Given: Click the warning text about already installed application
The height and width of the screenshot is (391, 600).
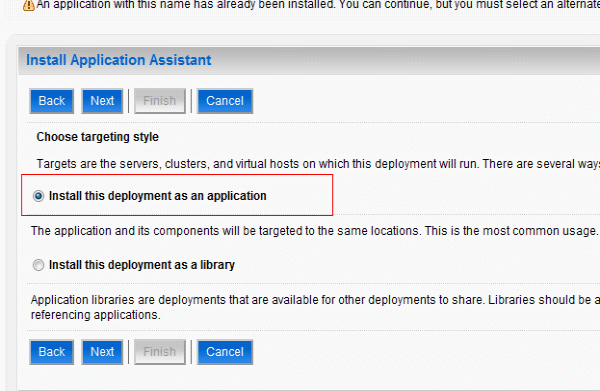Looking at the screenshot, I should pyautogui.click(x=318, y=5).
